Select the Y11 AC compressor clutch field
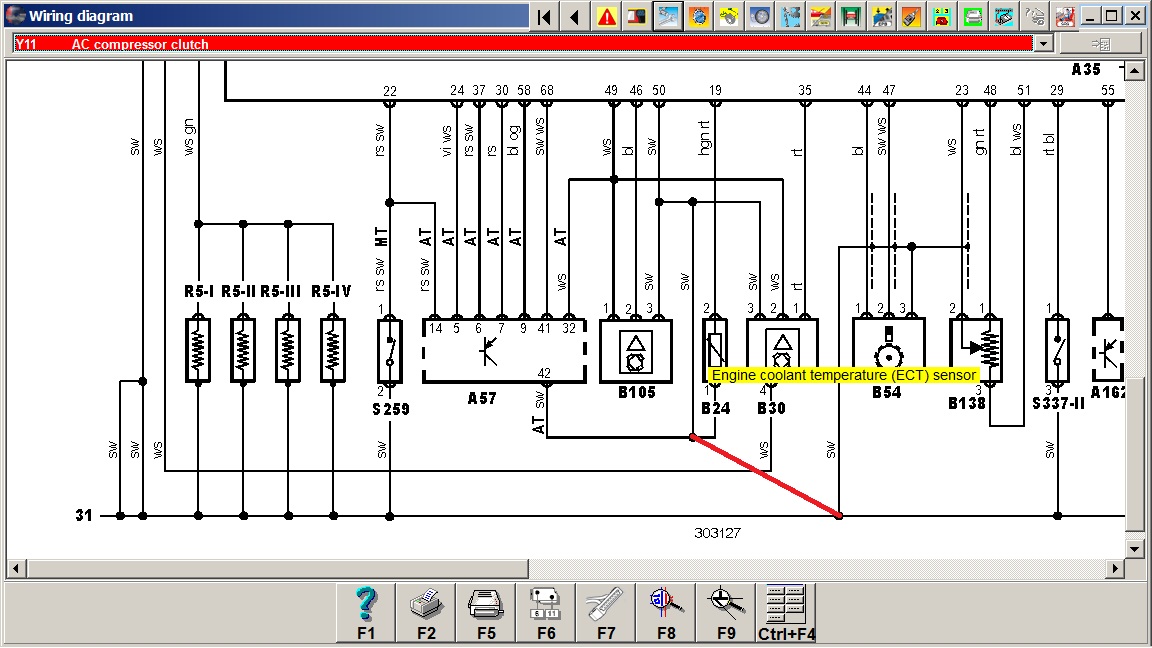The height and width of the screenshot is (648, 1152). tap(520, 44)
